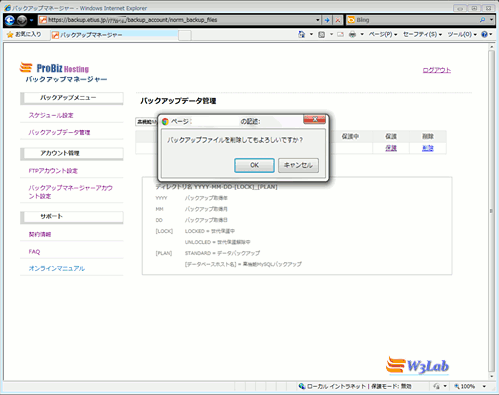Click the バックアップデータ管理 page heading
Viewport: 499px width, 395px height.
(178, 101)
